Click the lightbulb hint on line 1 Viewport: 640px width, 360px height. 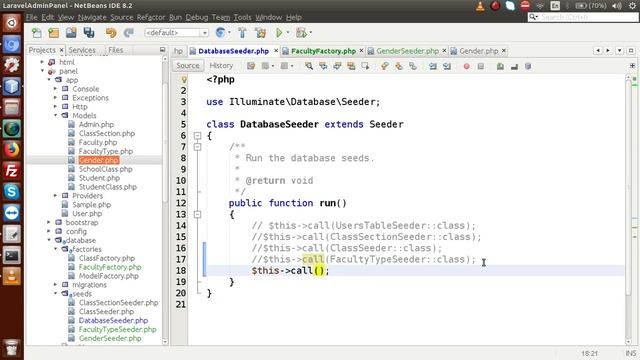click(x=184, y=79)
